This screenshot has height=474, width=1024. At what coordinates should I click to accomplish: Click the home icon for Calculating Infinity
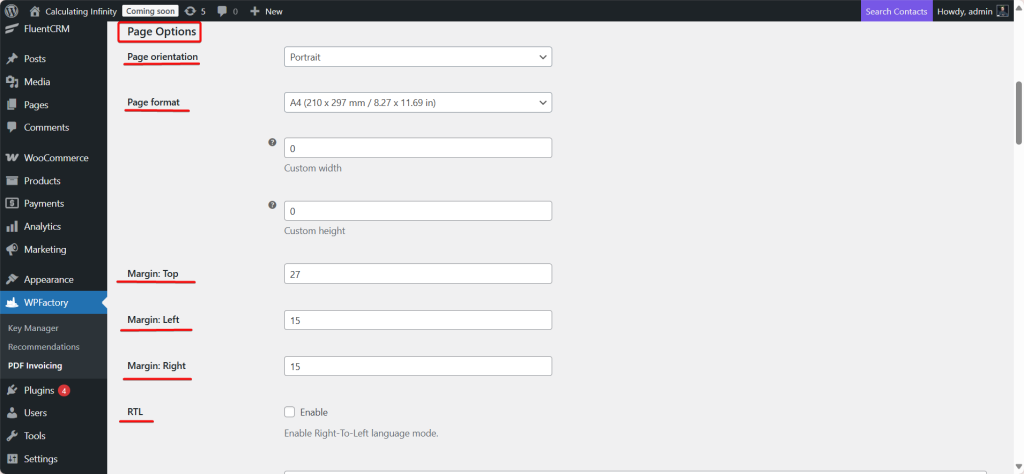coord(35,11)
